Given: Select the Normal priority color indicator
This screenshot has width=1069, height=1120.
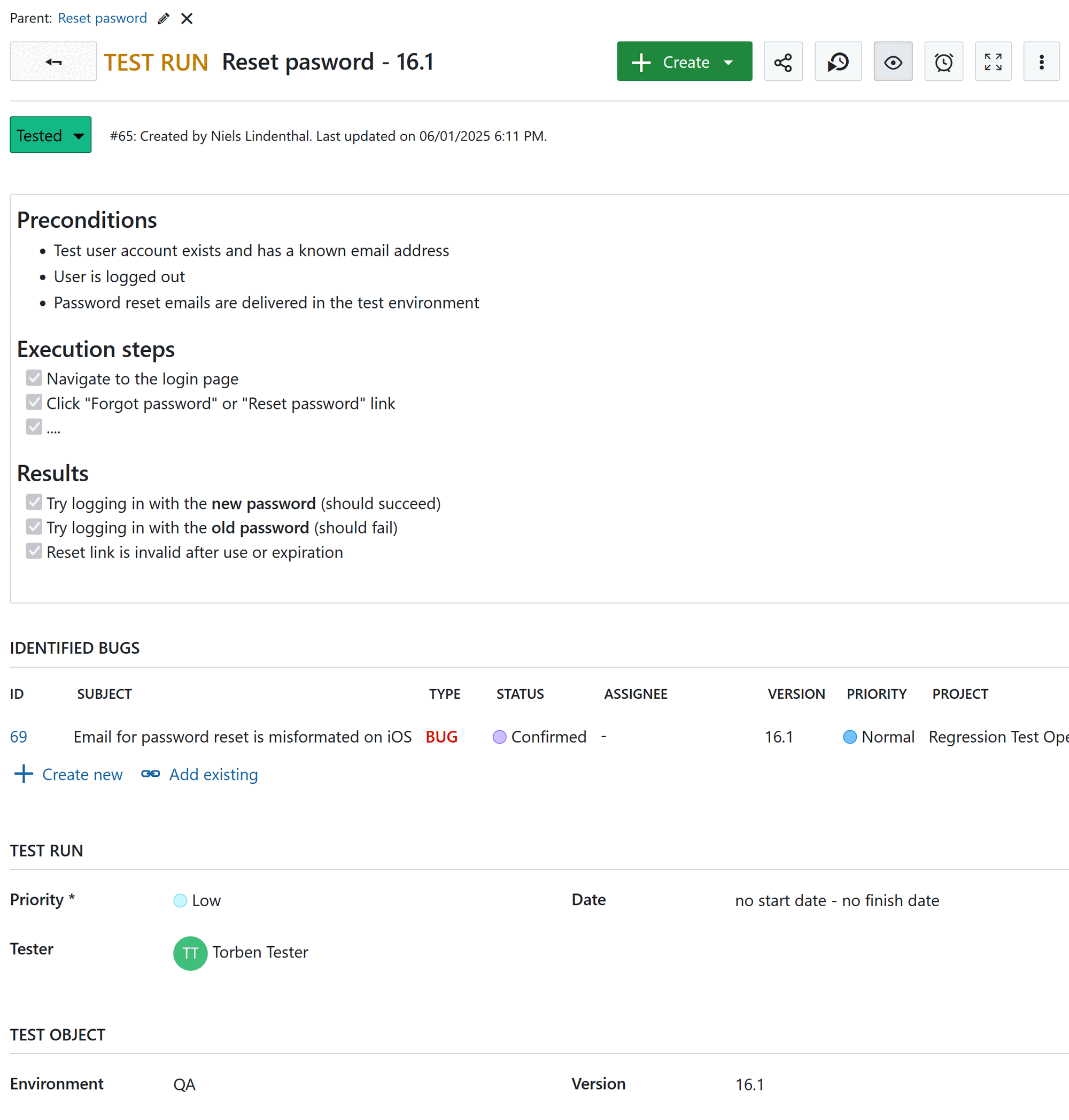Looking at the screenshot, I should (850, 736).
